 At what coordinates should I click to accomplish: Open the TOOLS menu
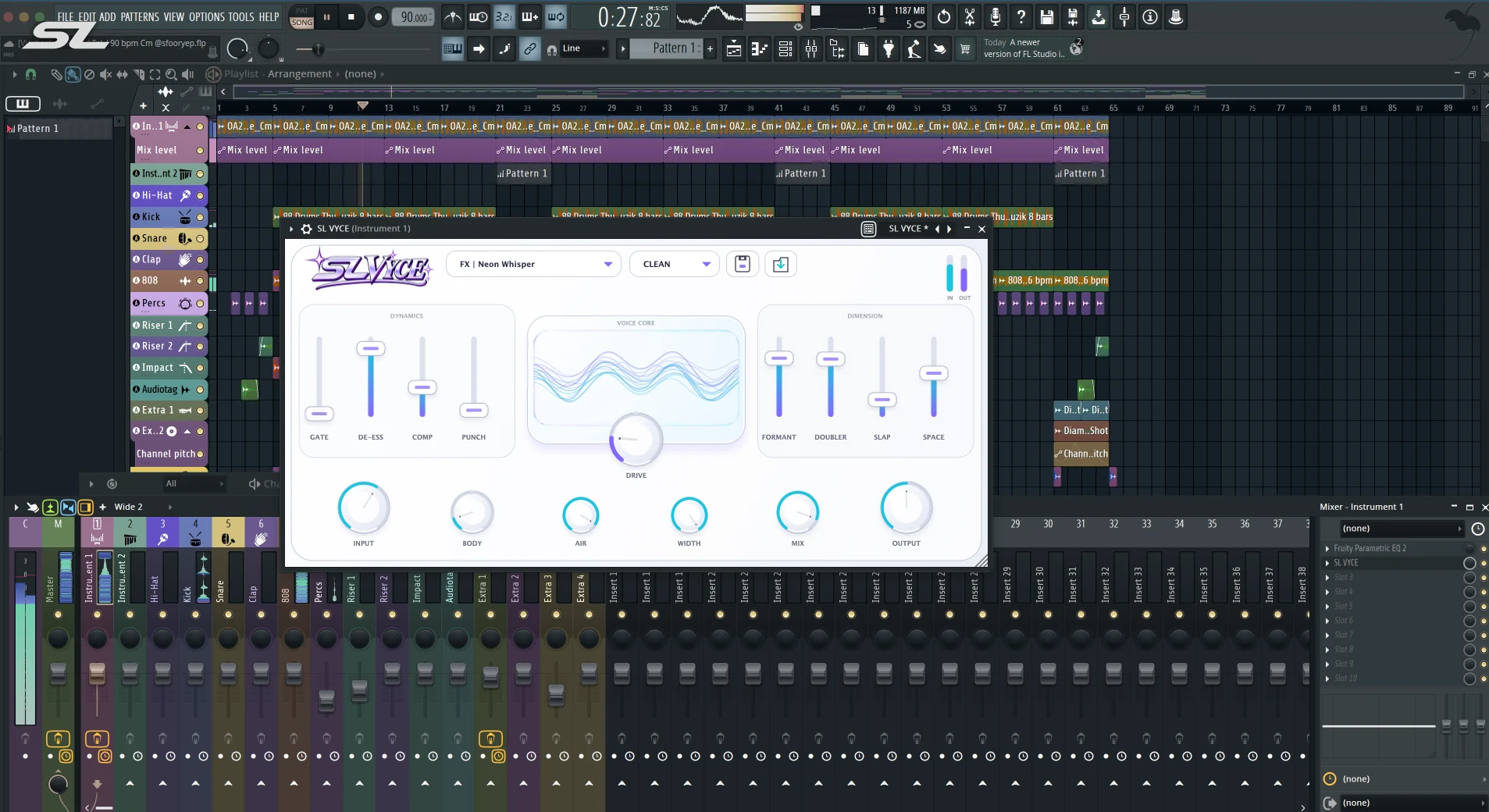(x=241, y=16)
